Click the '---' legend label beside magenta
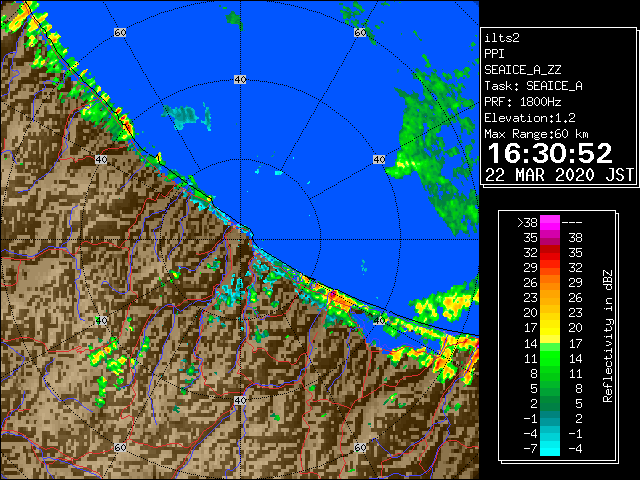Viewport: 640px width, 480px height. click(x=572, y=222)
